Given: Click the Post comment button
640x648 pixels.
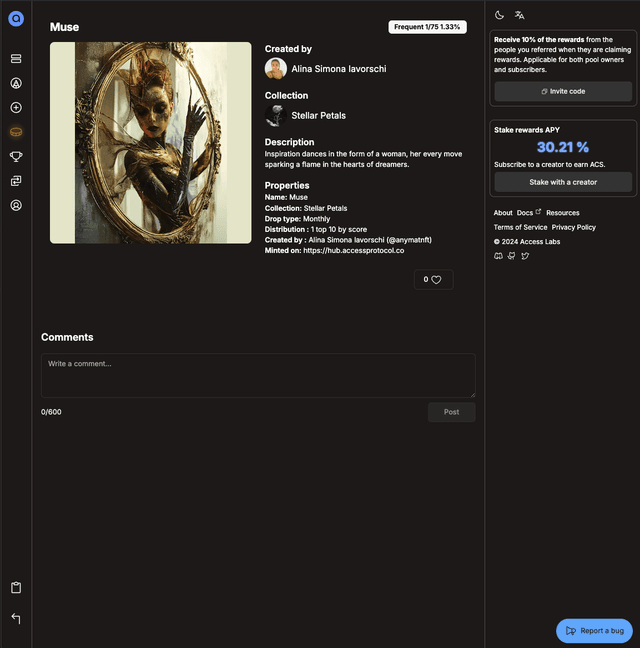Looking at the screenshot, I should pyautogui.click(x=452, y=412).
